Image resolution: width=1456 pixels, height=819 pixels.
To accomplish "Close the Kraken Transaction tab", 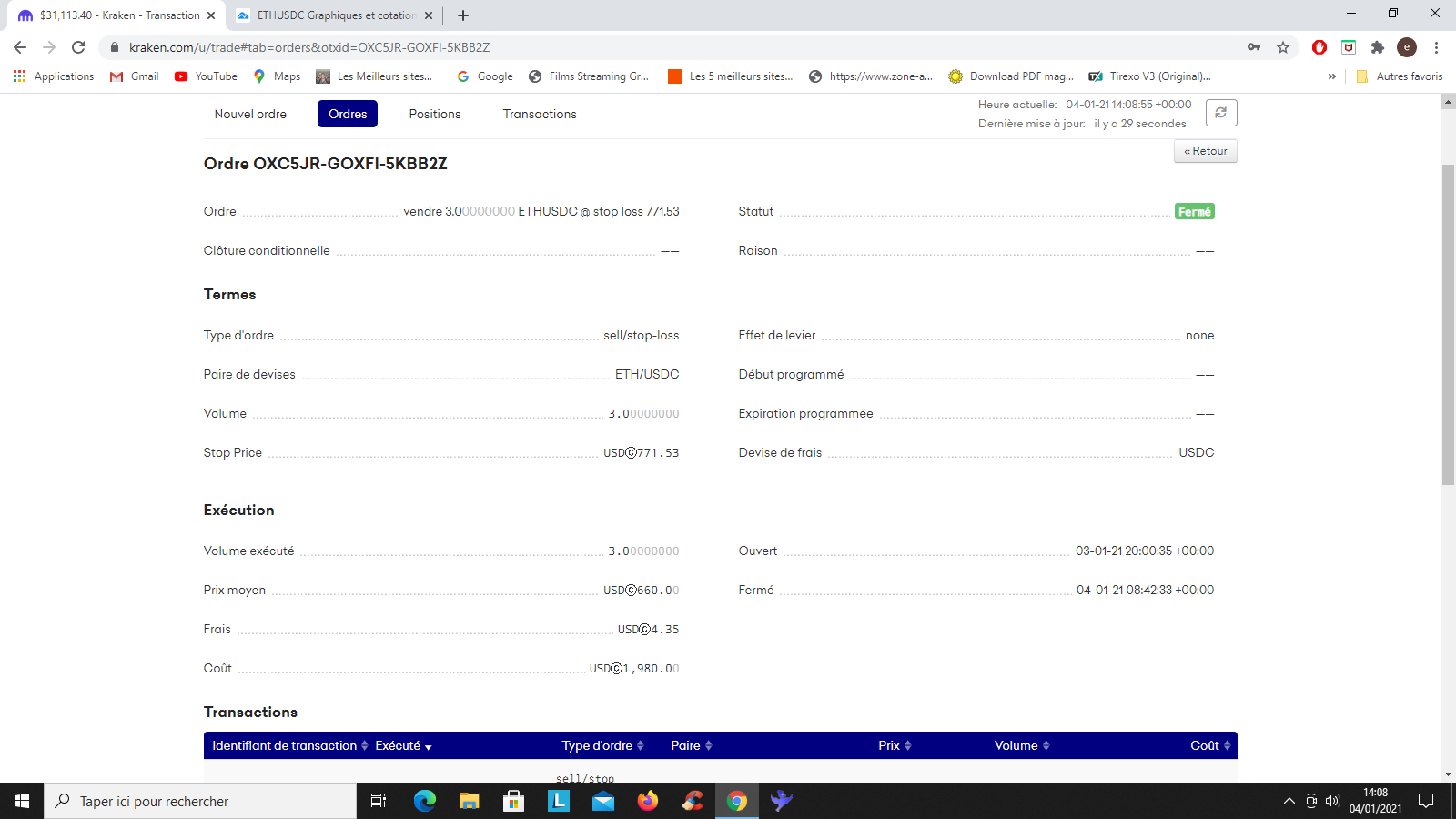I will click(x=211, y=15).
